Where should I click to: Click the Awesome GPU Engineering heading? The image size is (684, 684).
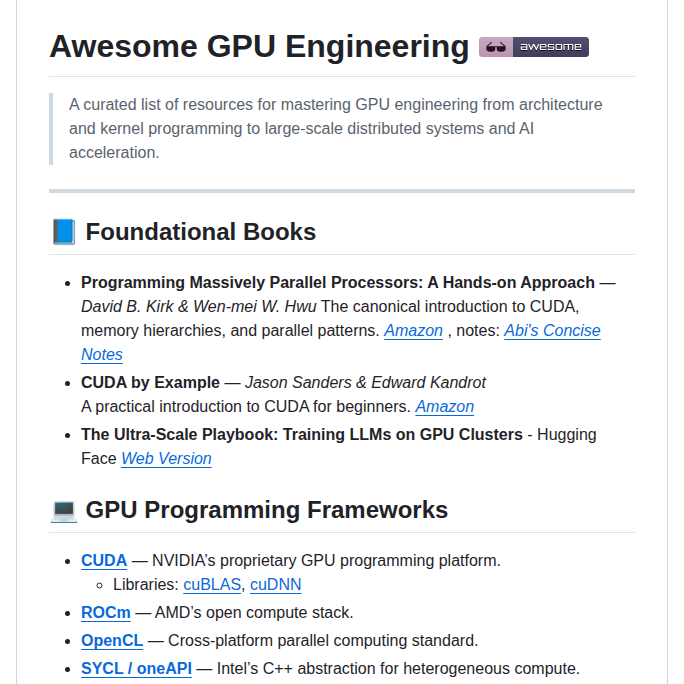tap(259, 46)
